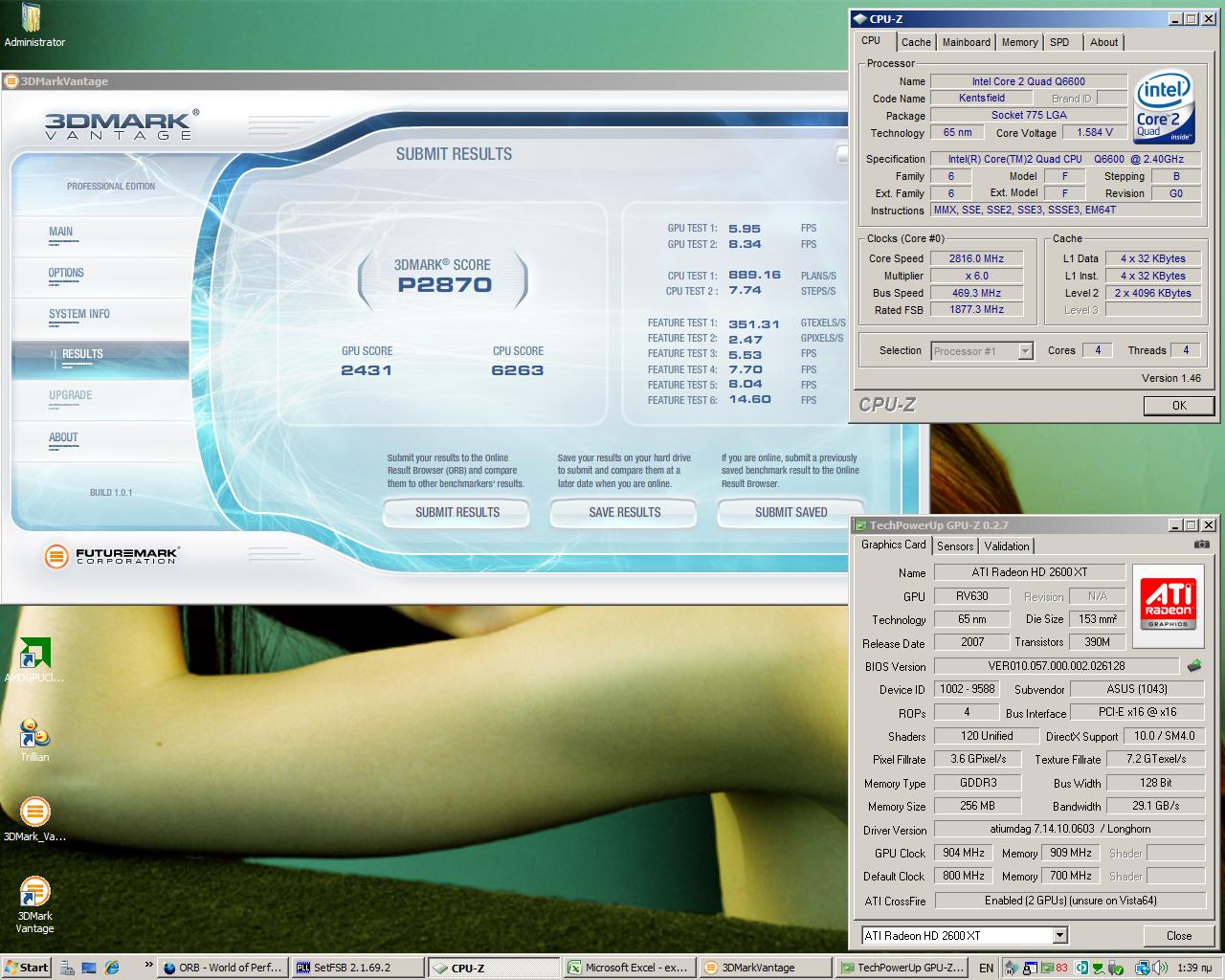Screen dimensions: 1225x980
Task: Open the Mainboard tab in CPU-Z
Action: pyautogui.click(x=967, y=42)
